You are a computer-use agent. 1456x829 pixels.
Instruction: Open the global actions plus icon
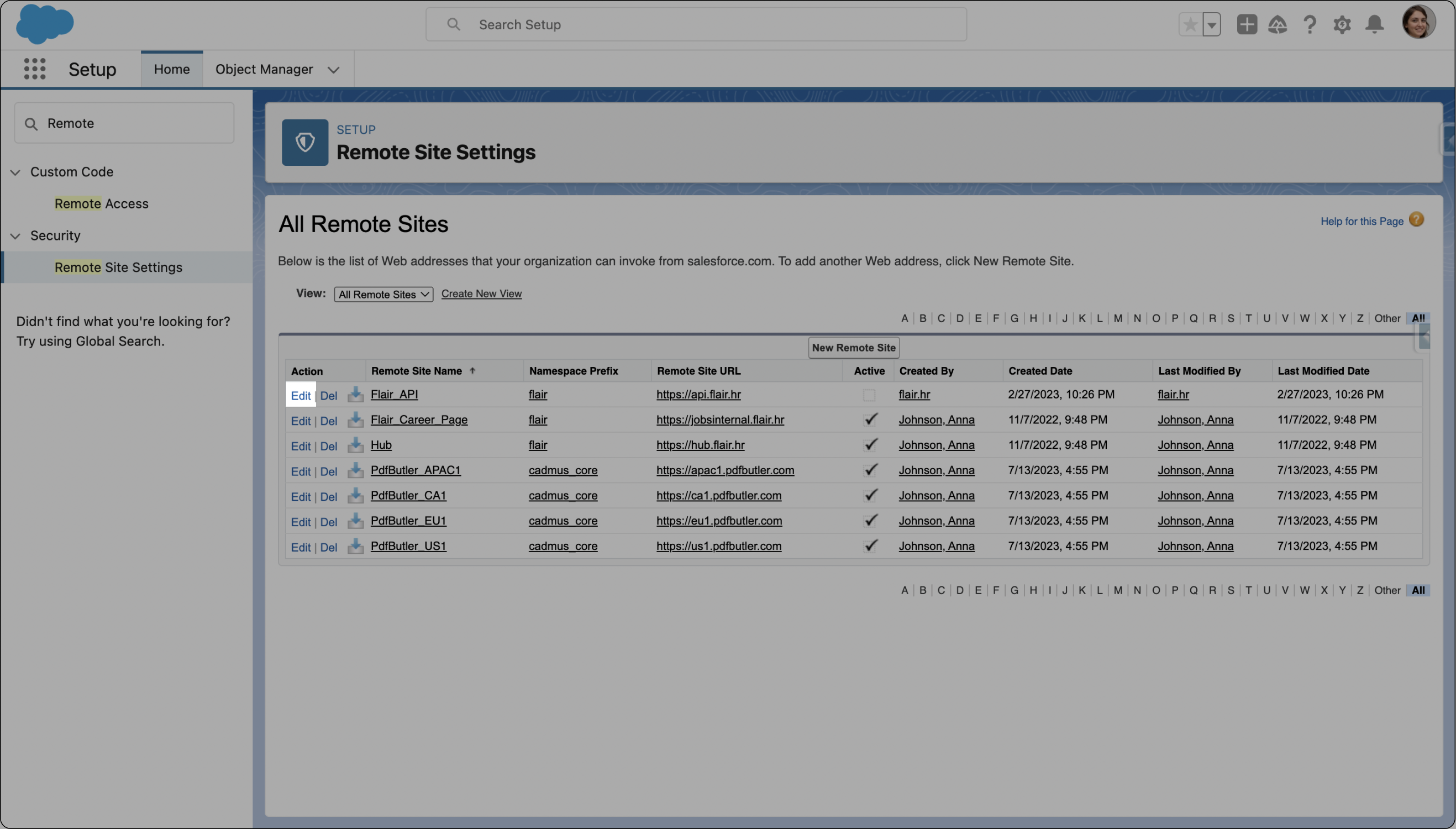[1247, 24]
